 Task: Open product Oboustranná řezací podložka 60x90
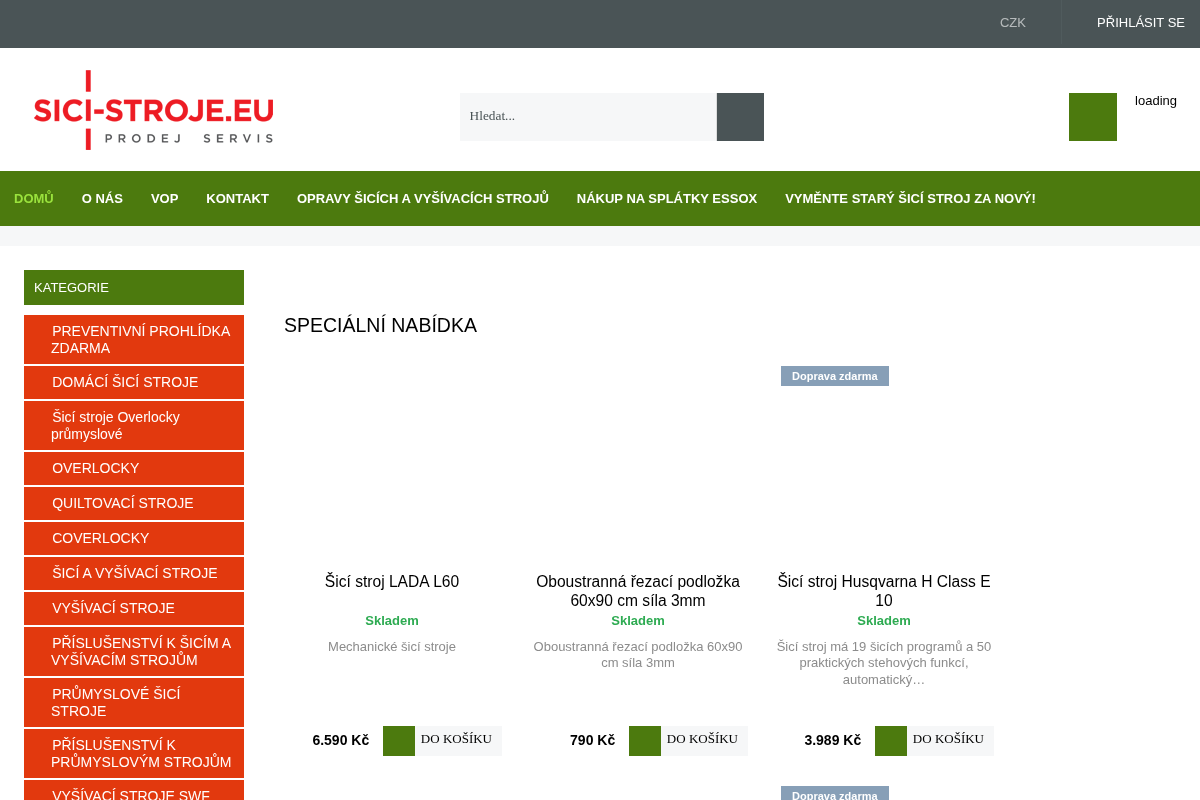638,591
